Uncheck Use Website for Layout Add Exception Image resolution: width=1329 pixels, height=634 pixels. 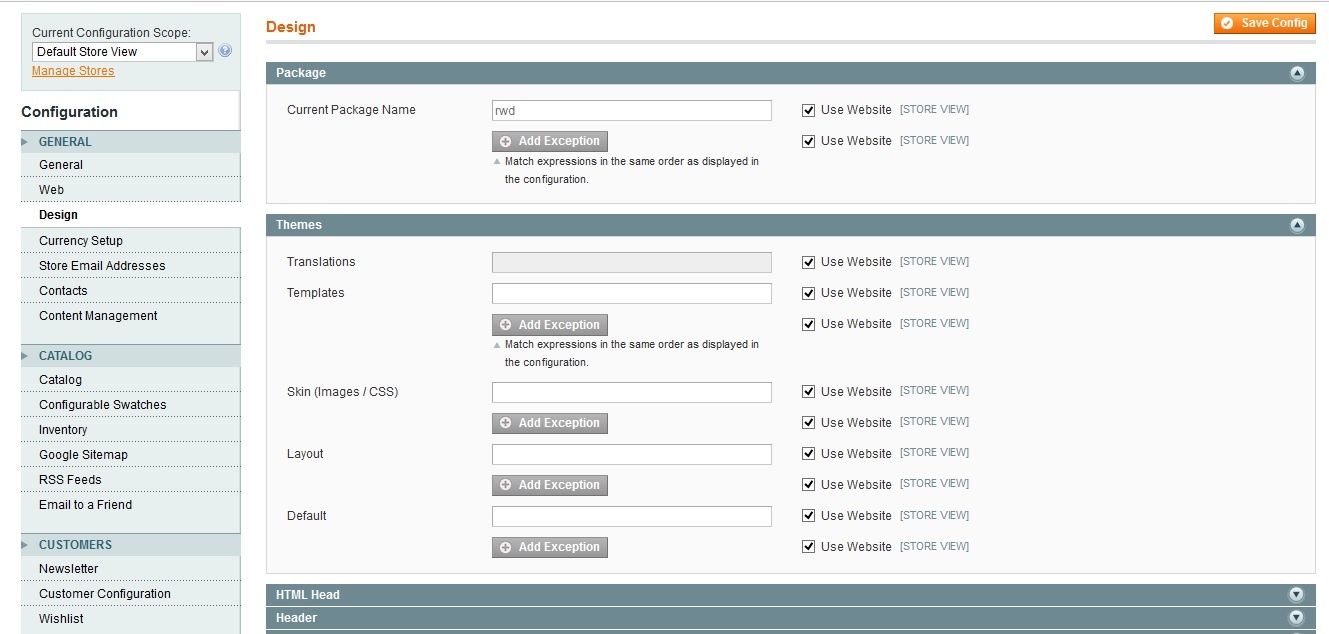point(808,485)
